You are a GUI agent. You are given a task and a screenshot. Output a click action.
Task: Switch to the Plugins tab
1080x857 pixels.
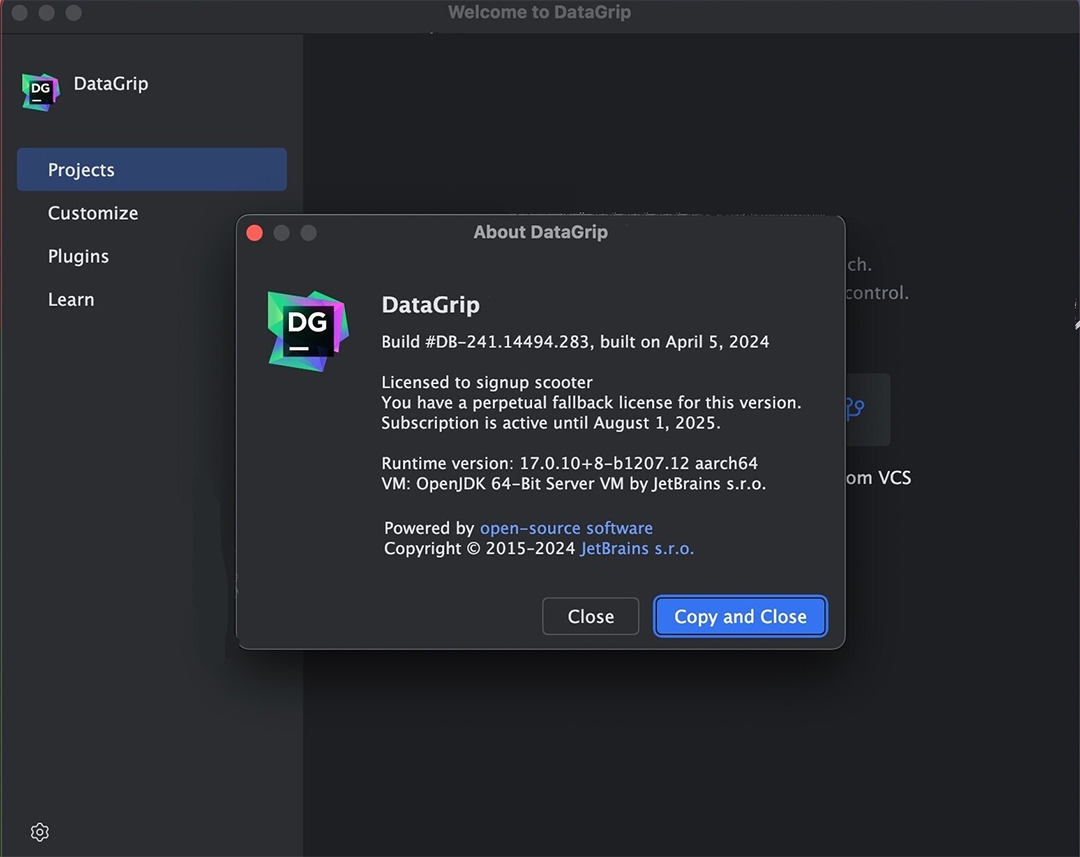(x=79, y=256)
